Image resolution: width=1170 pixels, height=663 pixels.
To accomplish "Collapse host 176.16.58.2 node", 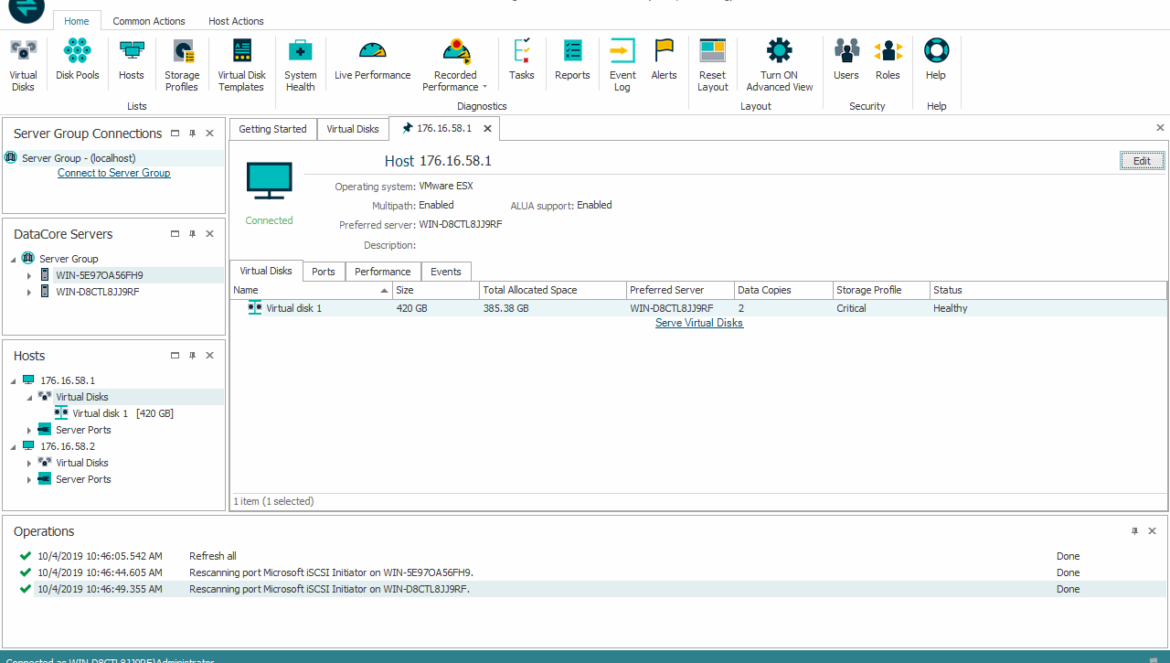I will [13, 447].
